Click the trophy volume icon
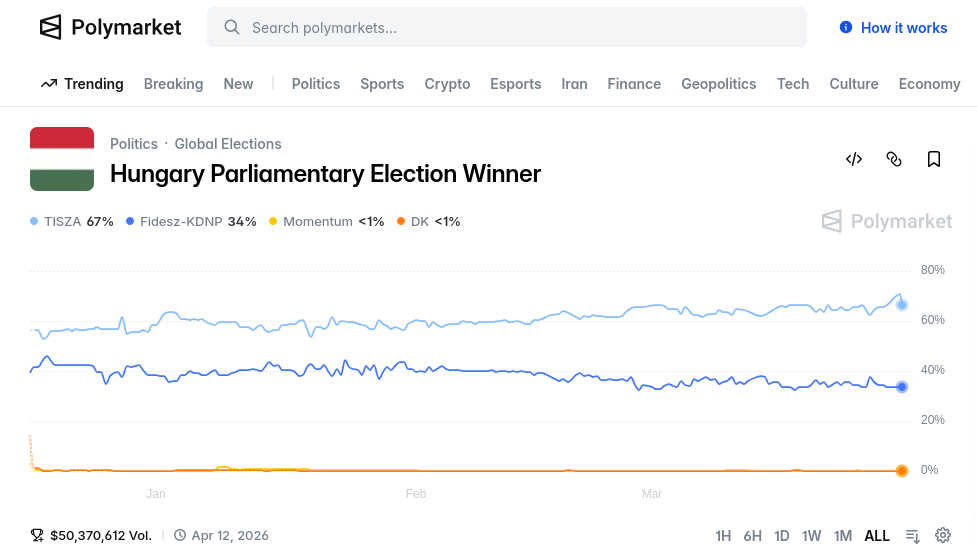 click(x=37, y=535)
